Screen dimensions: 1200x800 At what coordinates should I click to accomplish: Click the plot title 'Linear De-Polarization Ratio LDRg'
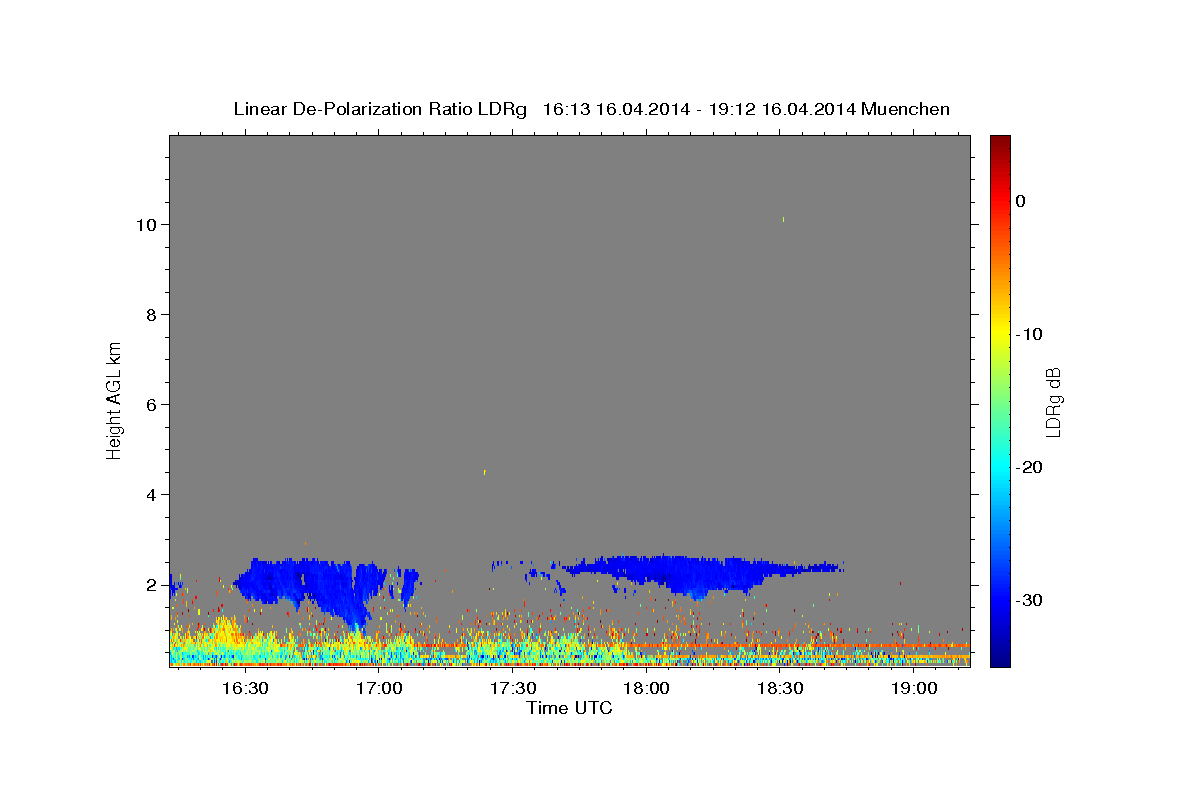tap(380, 109)
